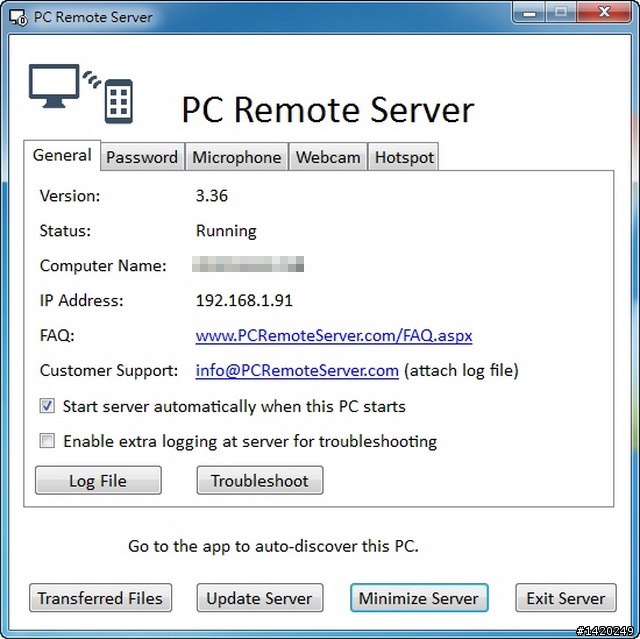Click the blurred computer name value
The image size is (640, 639).
pos(248,264)
